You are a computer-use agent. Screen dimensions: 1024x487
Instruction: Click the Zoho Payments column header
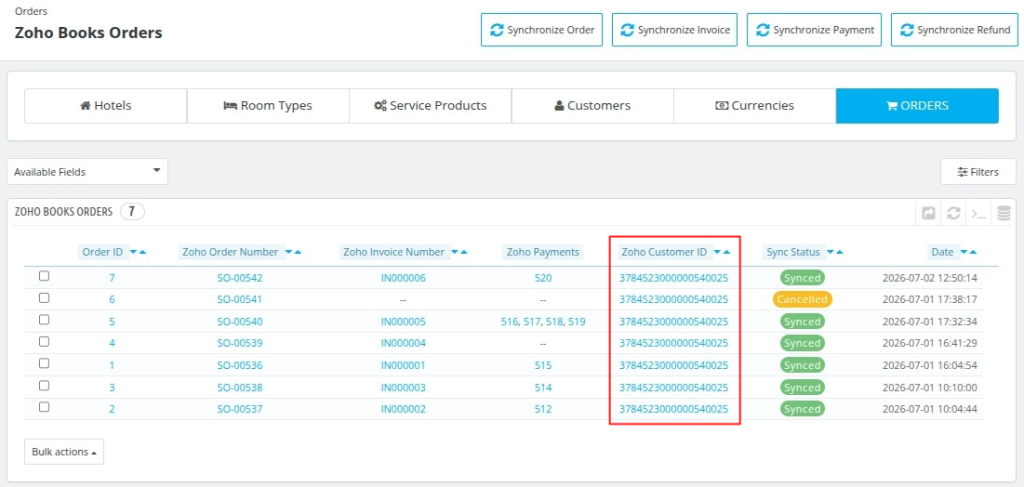[543, 252]
